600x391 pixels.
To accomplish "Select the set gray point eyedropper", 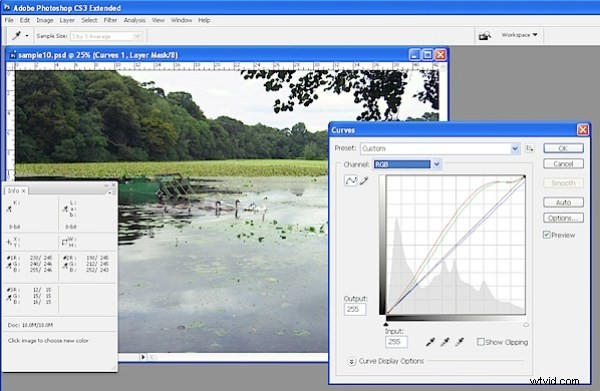I will pos(445,342).
